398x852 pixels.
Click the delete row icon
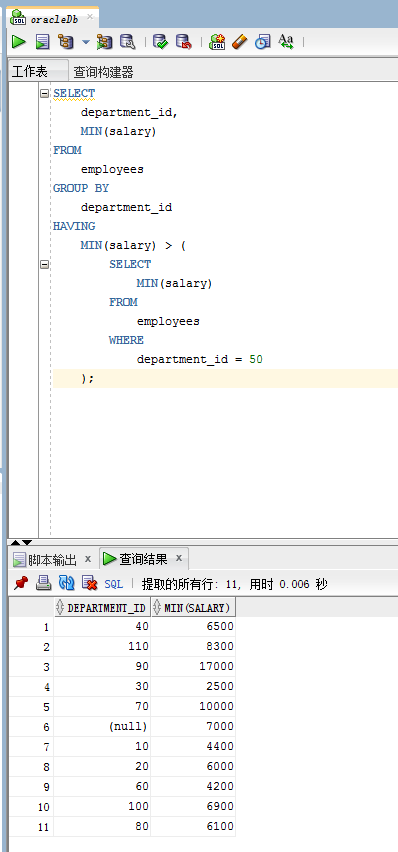[89, 584]
